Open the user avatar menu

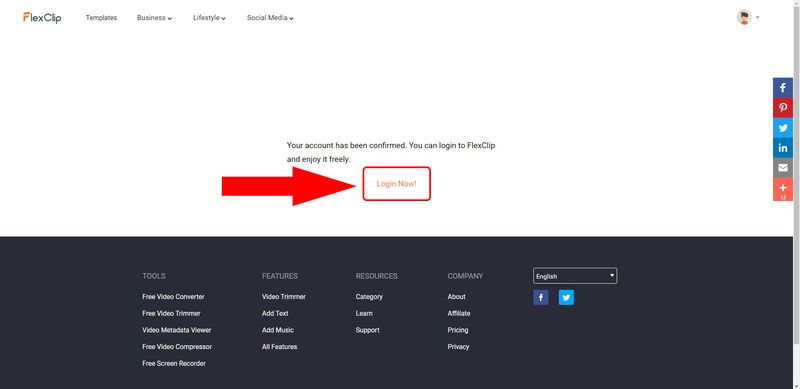tap(744, 17)
